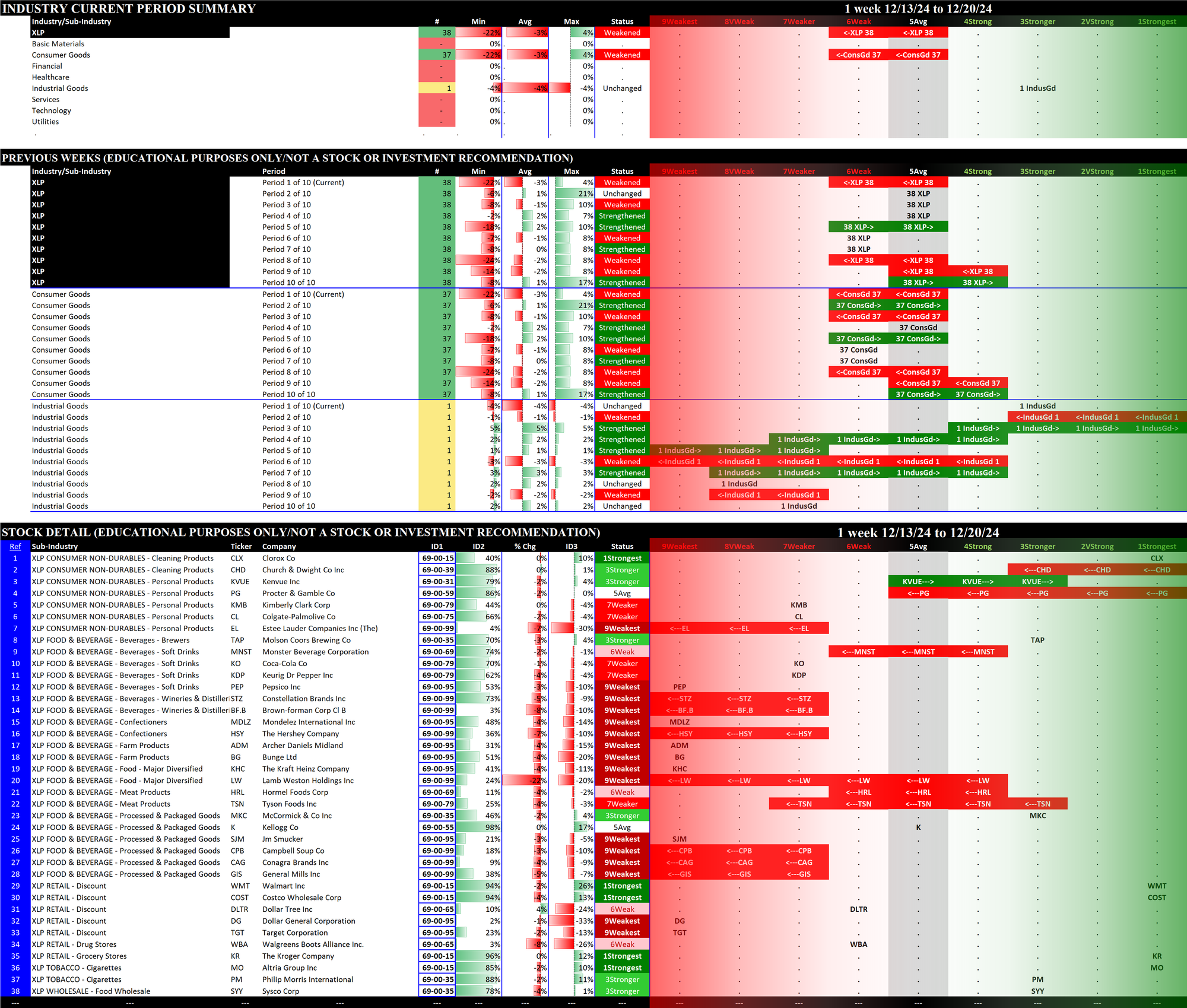Select the Consumer Goods row in the summary
The width and height of the screenshot is (1187, 1008).
61,55
